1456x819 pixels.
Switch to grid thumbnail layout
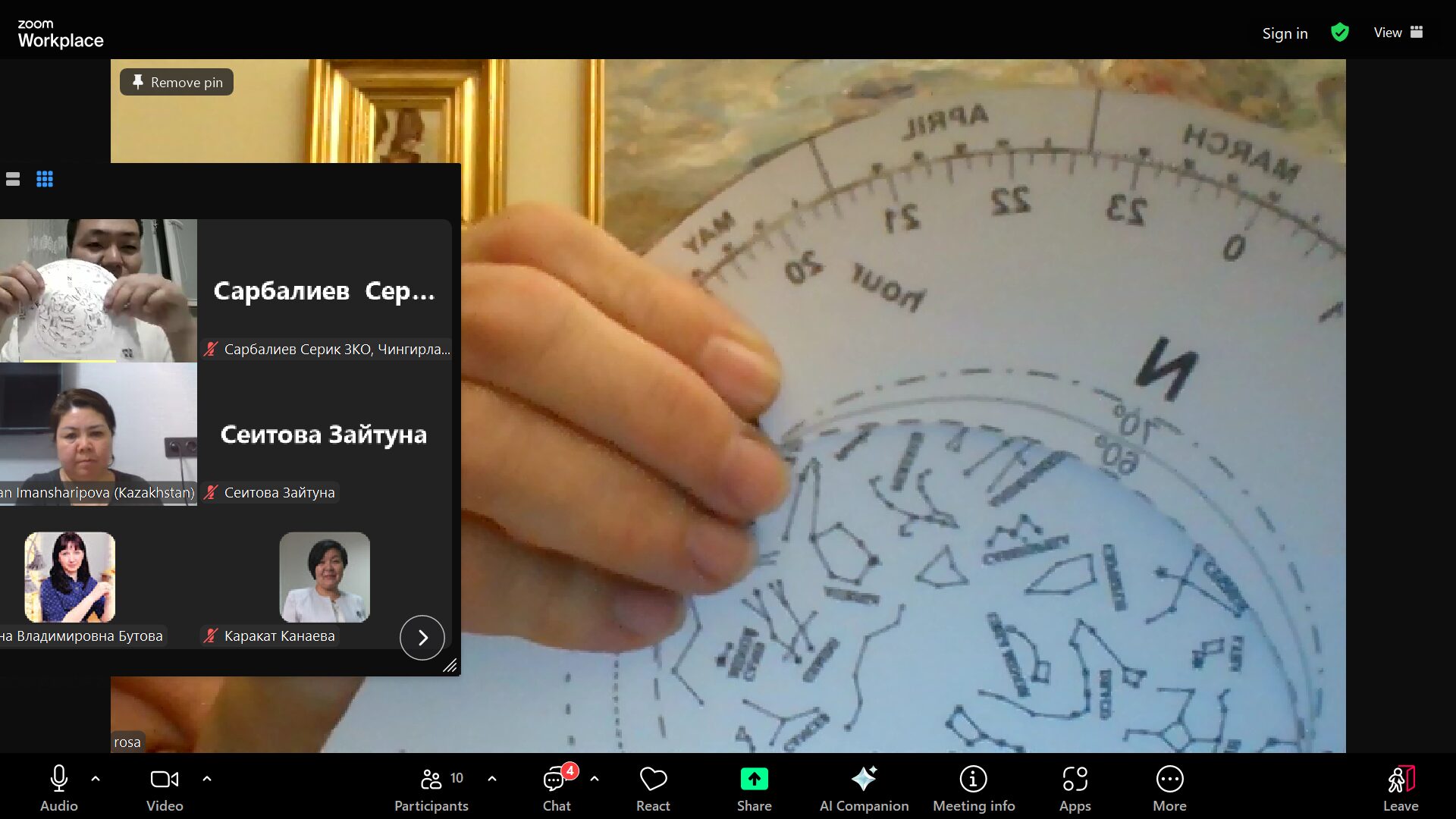(45, 179)
